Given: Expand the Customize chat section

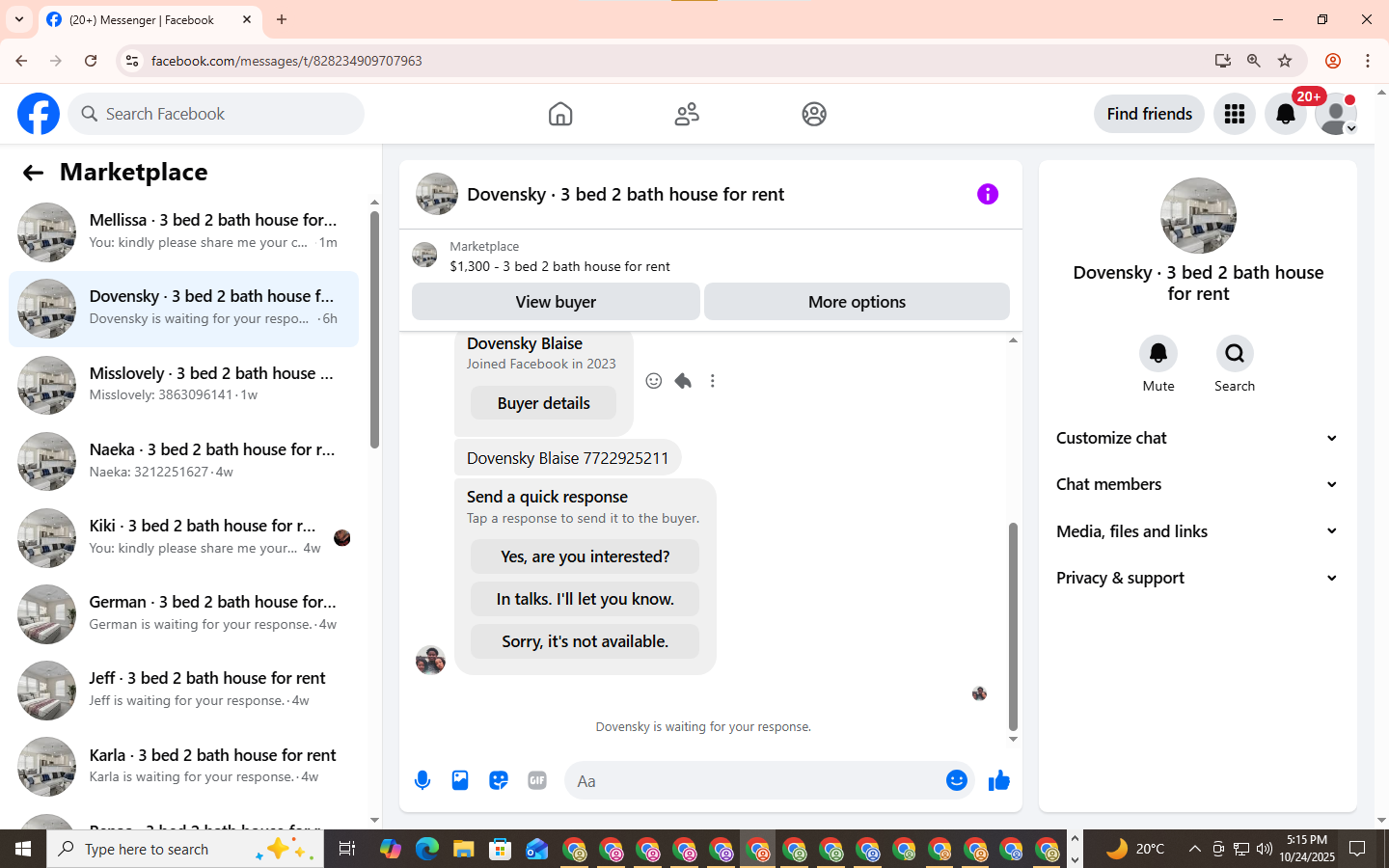Looking at the screenshot, I should [1197, 438].
